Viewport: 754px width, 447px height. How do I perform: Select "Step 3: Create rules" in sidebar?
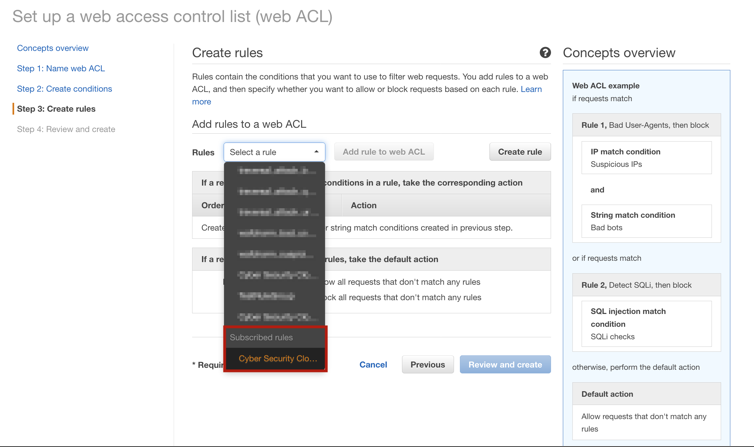click(57, 109)
